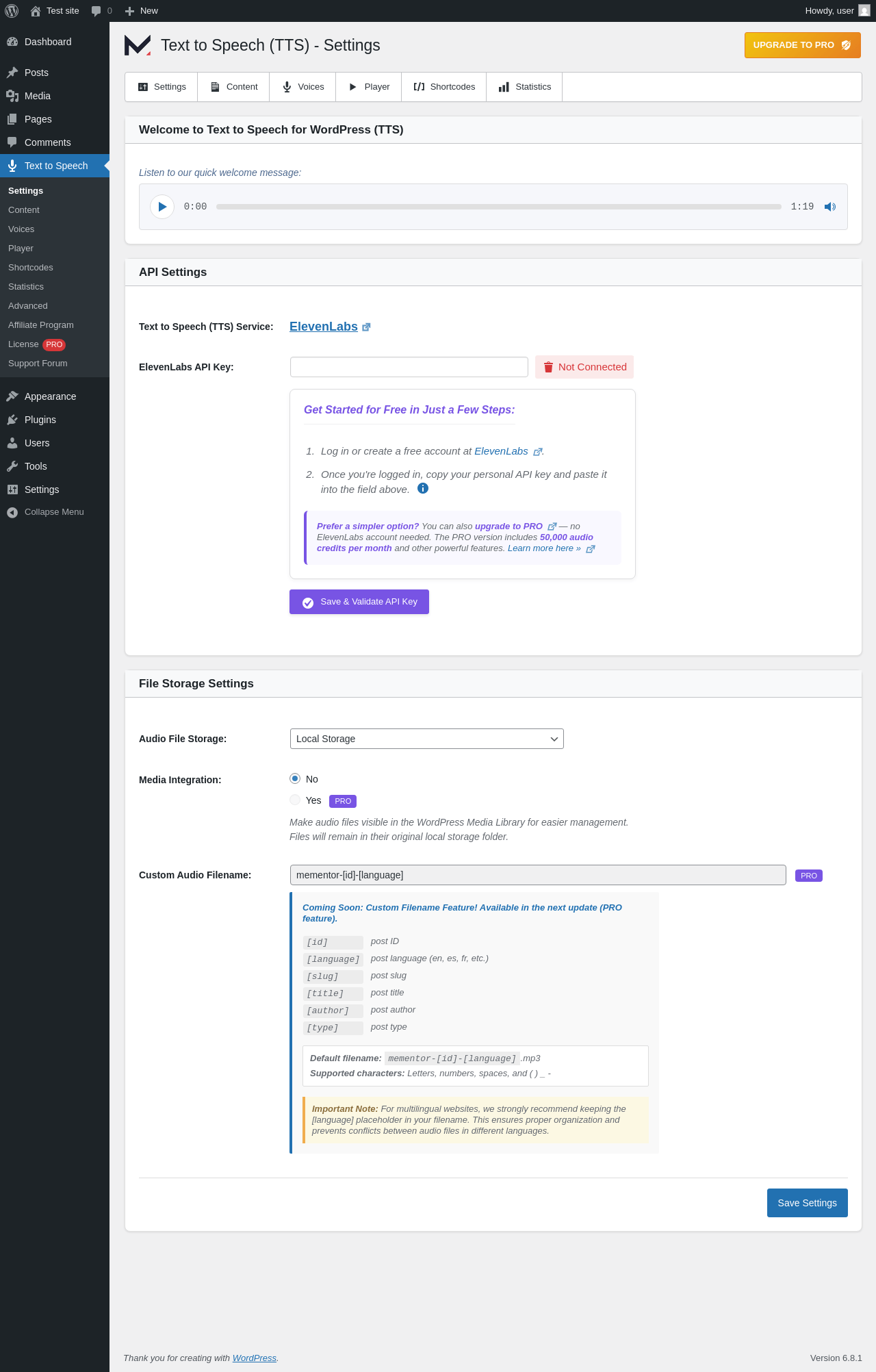Play the welcome message audio

(162, 207)
